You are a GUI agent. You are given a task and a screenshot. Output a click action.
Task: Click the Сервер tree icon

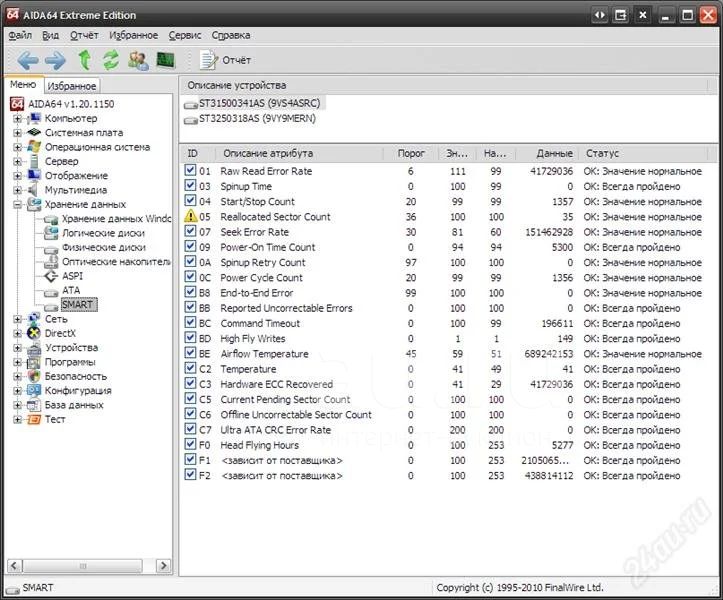pos(34,161)
